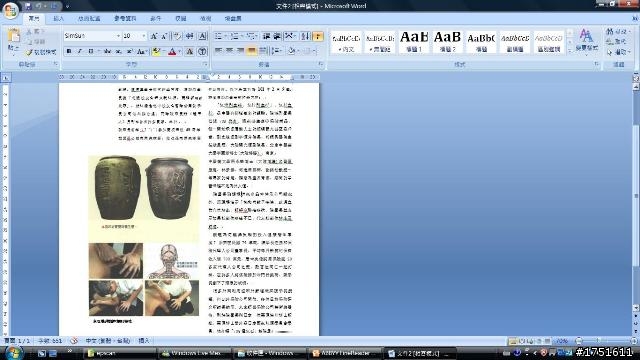Switch to the View ribbon tab
This screenshot has height=360, width=640.
pos(205,19)
